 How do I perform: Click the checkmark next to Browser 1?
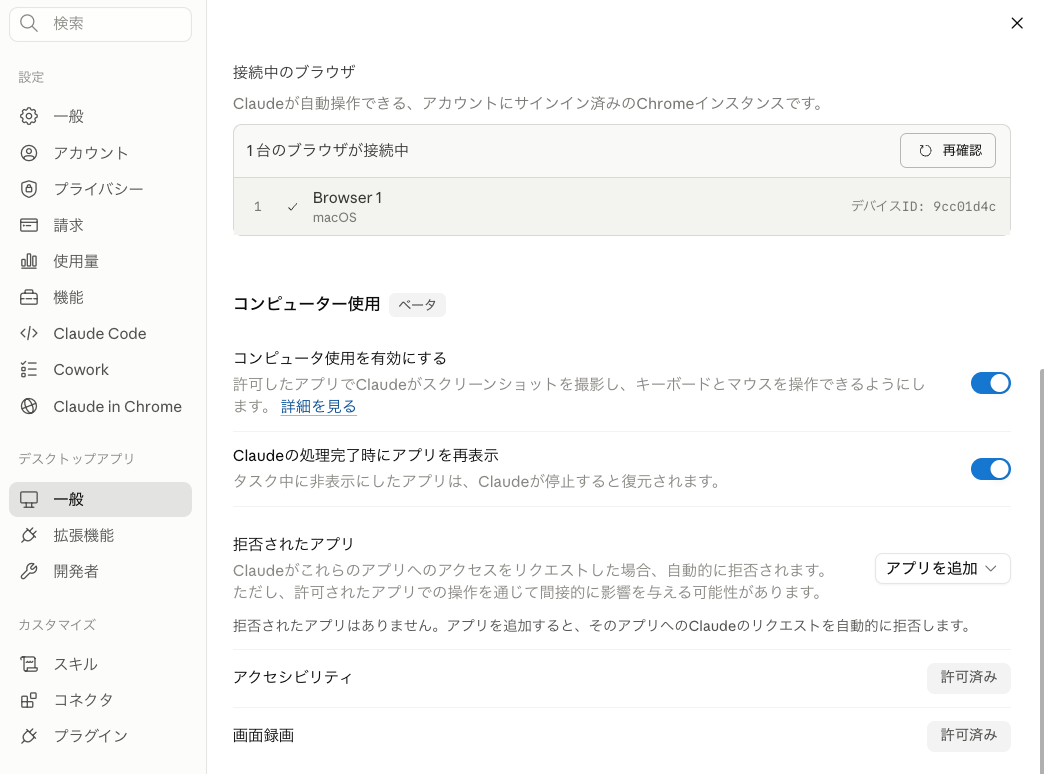coord(292,207)
